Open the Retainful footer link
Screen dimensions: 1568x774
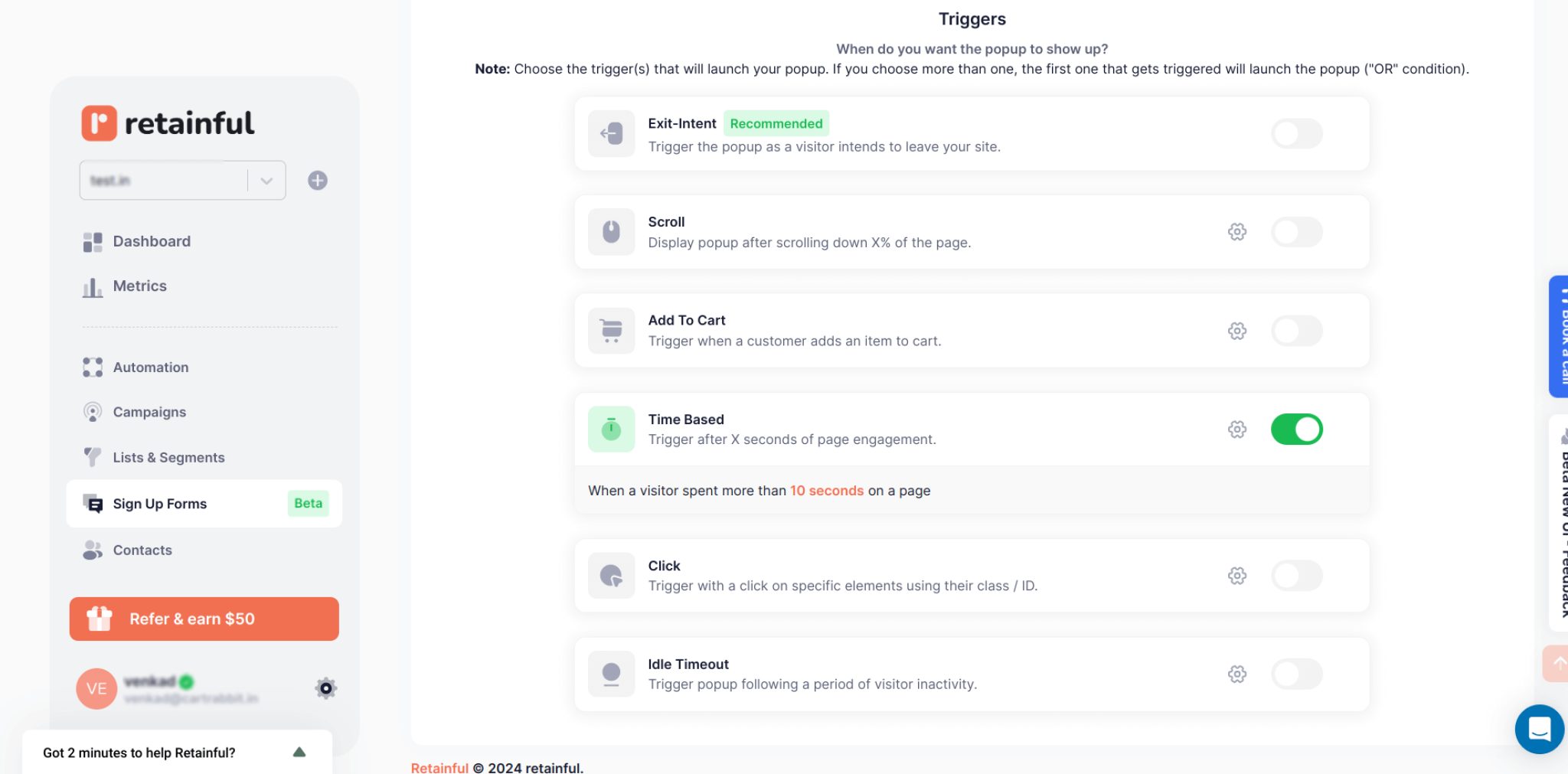tap(439, 767)
